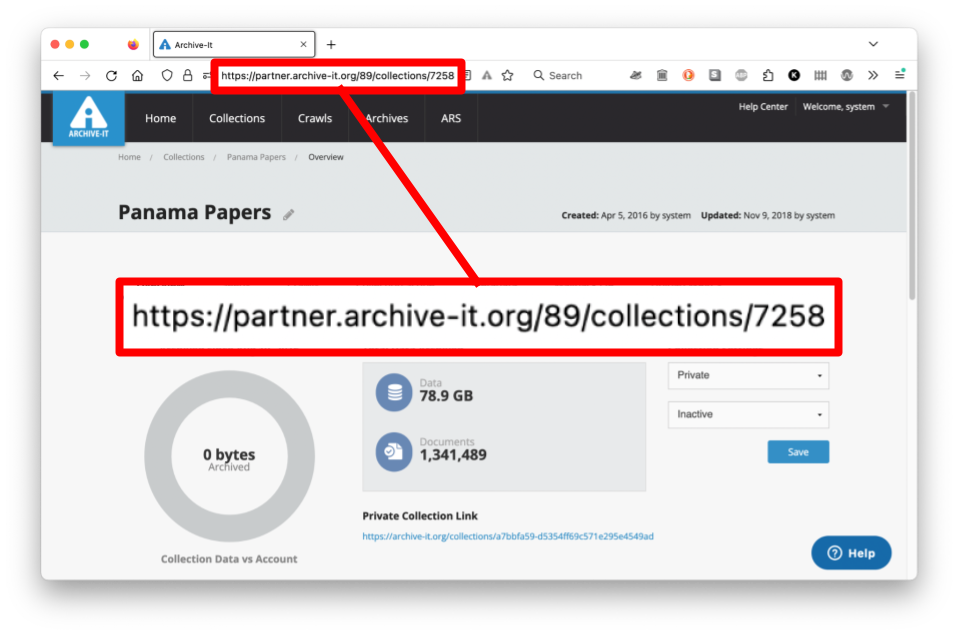The image size is (960, 638).
Task: Edit the Panama Papers title with pencil icon
Action: pyautogui.click(x=289, y=212)
